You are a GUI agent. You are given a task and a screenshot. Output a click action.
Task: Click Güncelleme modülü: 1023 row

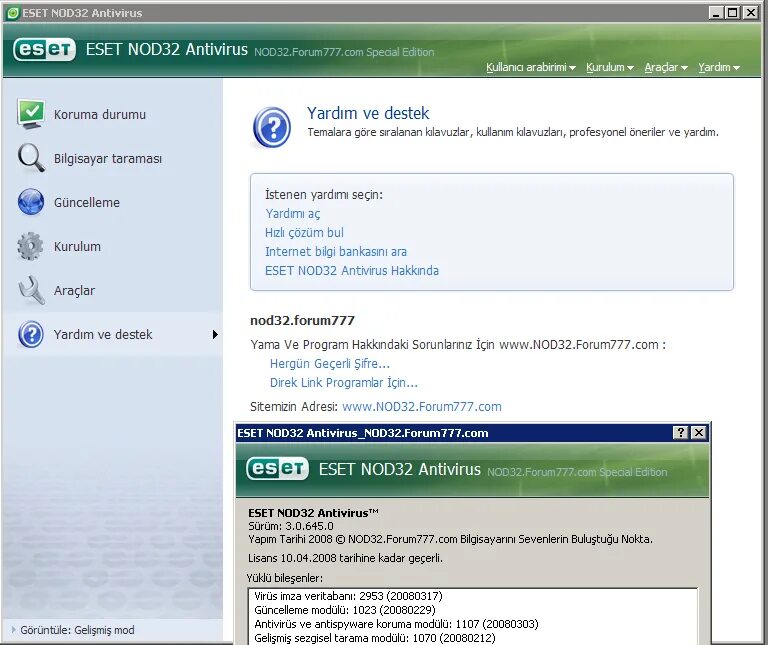coord(345,610)
